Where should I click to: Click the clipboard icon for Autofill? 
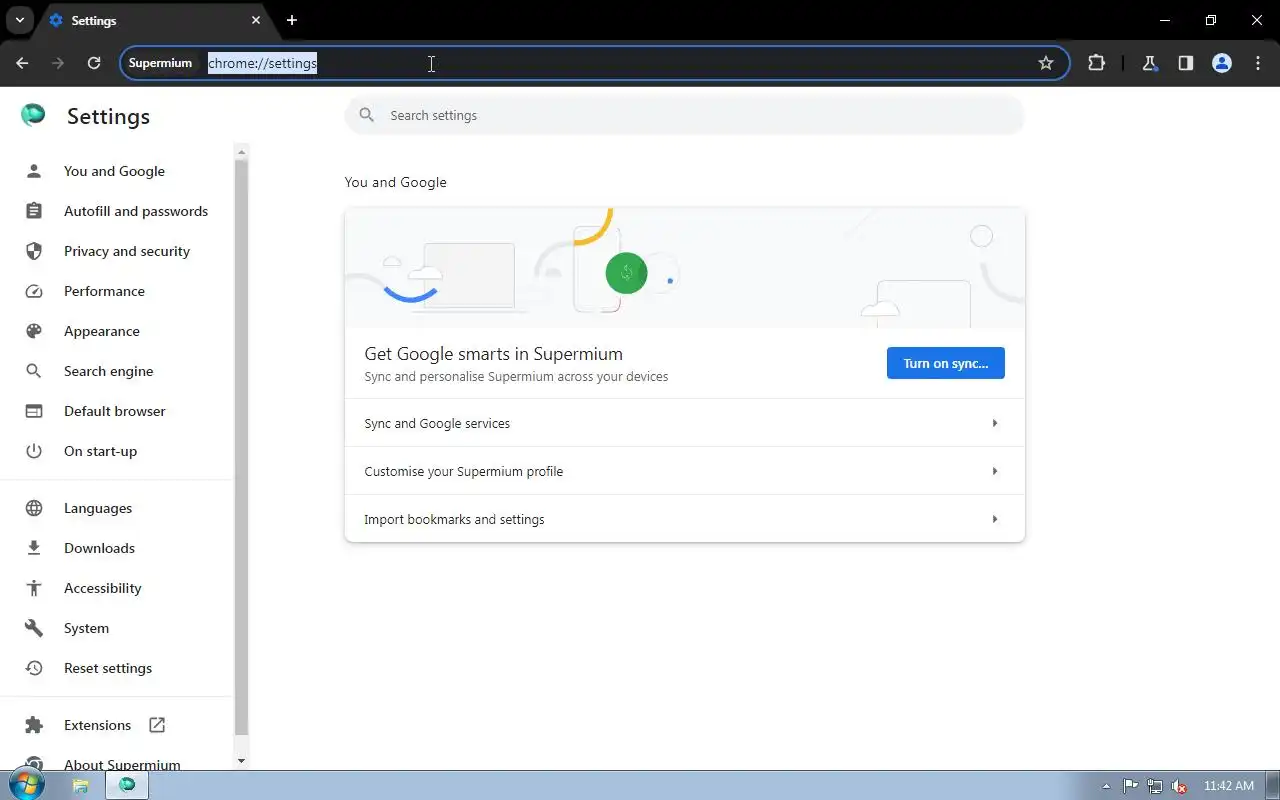pyautogui.click(x=34, y=211)
